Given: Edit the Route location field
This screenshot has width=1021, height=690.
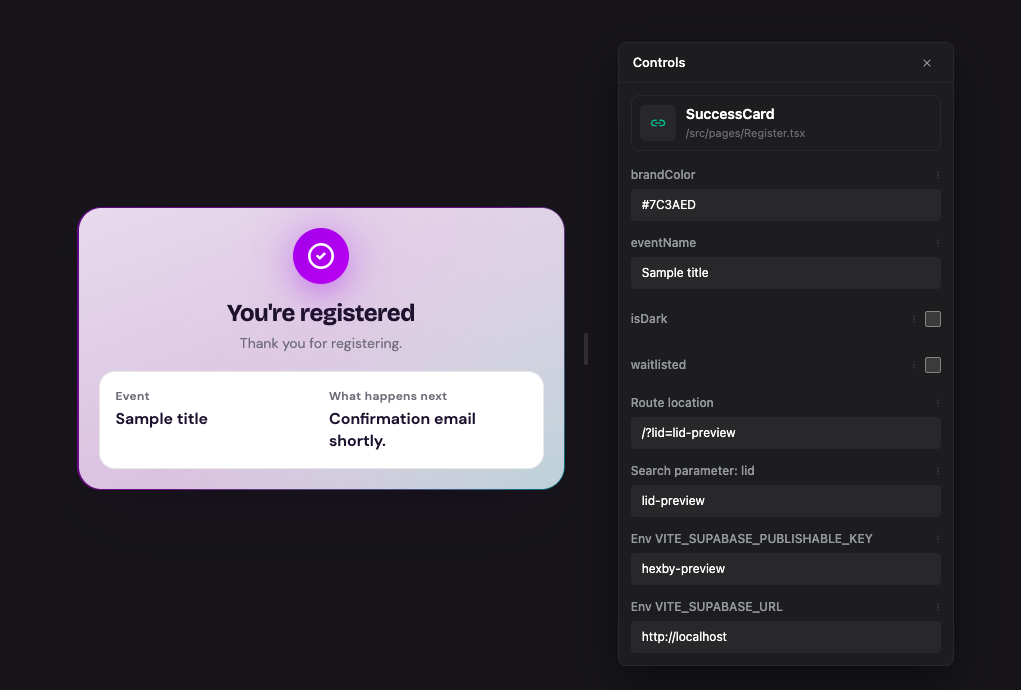Looking at the screenshot, I should 785,433.
